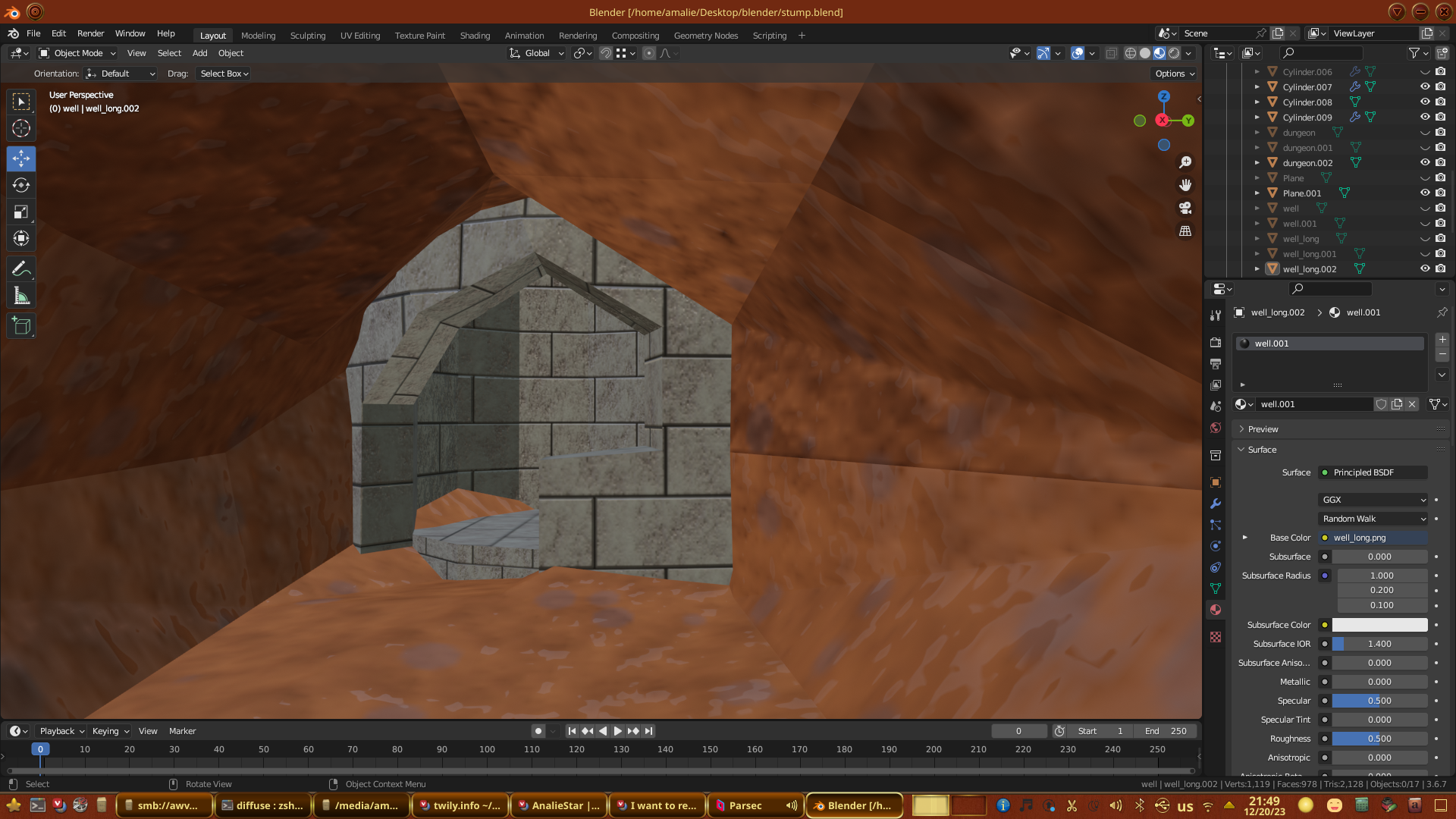Screen dimensions: 1456x819
Task: Open the Modifier properties wrench tab
Action: pyautogui.click(x=1216, y=504)
